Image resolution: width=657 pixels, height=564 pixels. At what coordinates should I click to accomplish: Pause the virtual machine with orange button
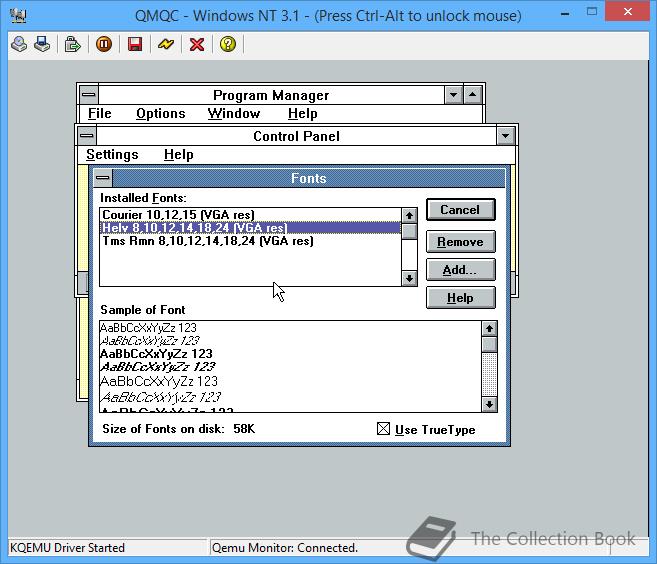point(103,44)
